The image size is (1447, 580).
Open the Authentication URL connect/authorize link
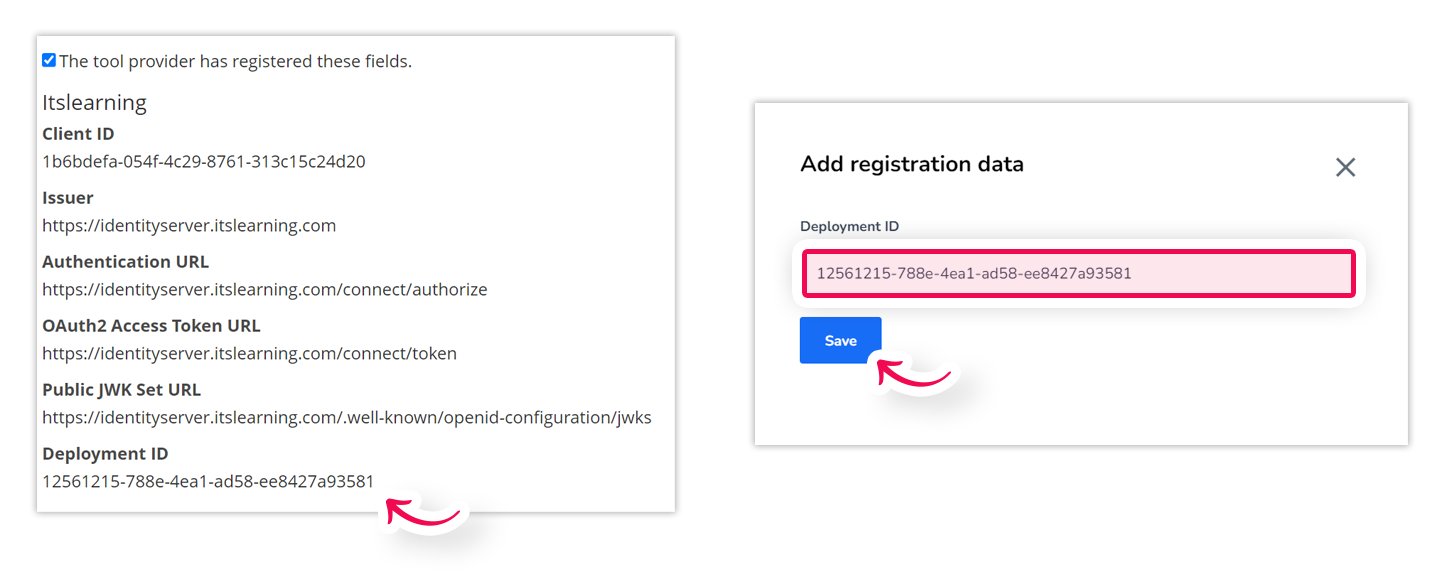[x=264, y=289]
